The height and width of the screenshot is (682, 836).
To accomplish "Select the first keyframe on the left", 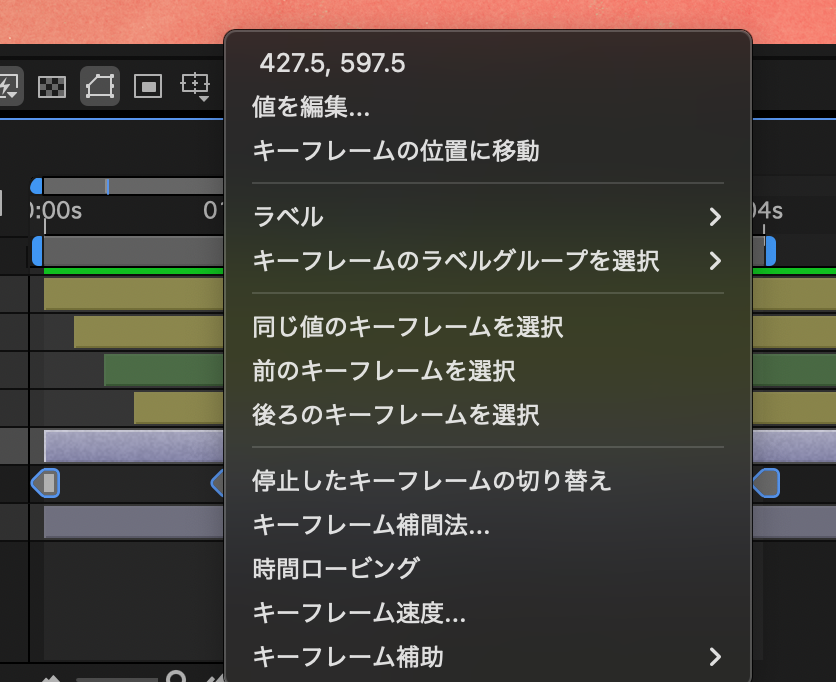I will tap(46, 484).
